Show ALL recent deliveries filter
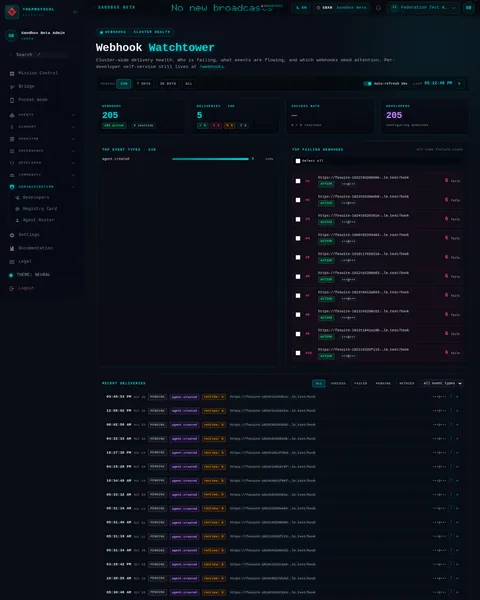480x600 pixels. tap(318, 383)
